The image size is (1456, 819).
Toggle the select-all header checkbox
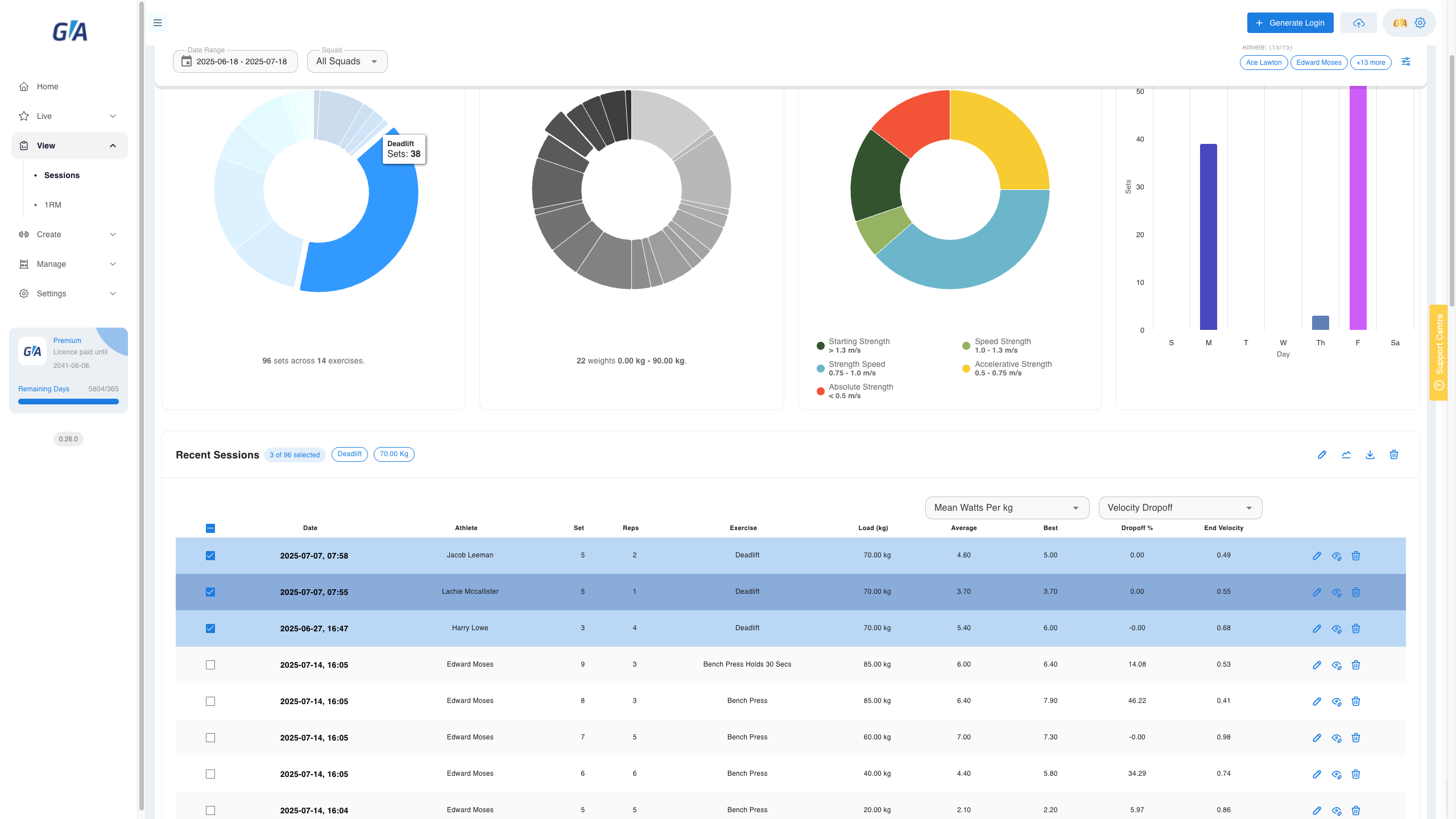pos(210,528)
